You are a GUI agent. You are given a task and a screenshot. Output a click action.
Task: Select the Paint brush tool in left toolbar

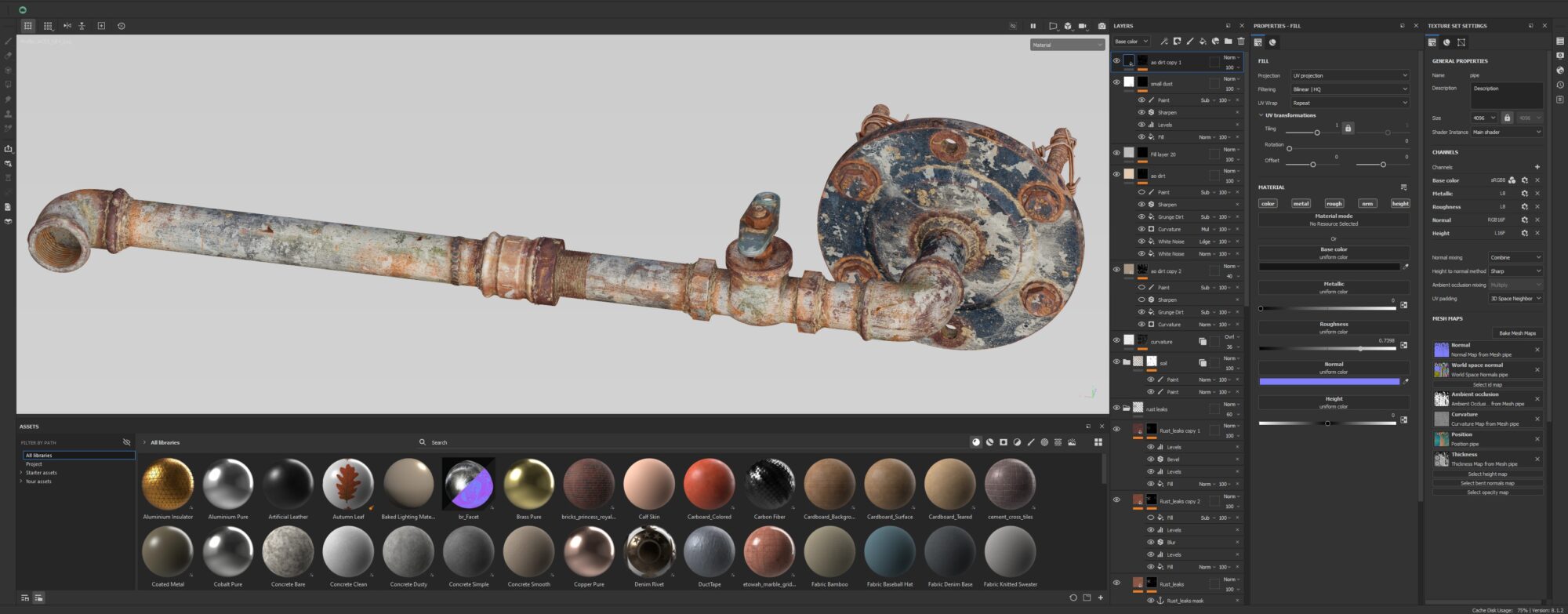(x=8, y=42)
